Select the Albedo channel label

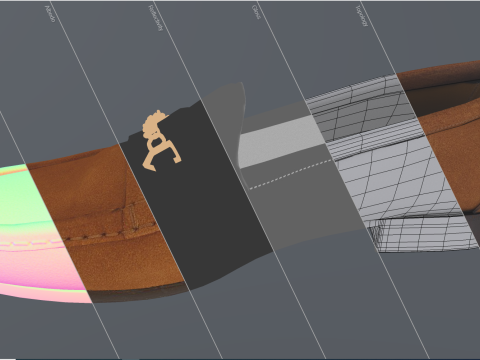pos(49,14)
